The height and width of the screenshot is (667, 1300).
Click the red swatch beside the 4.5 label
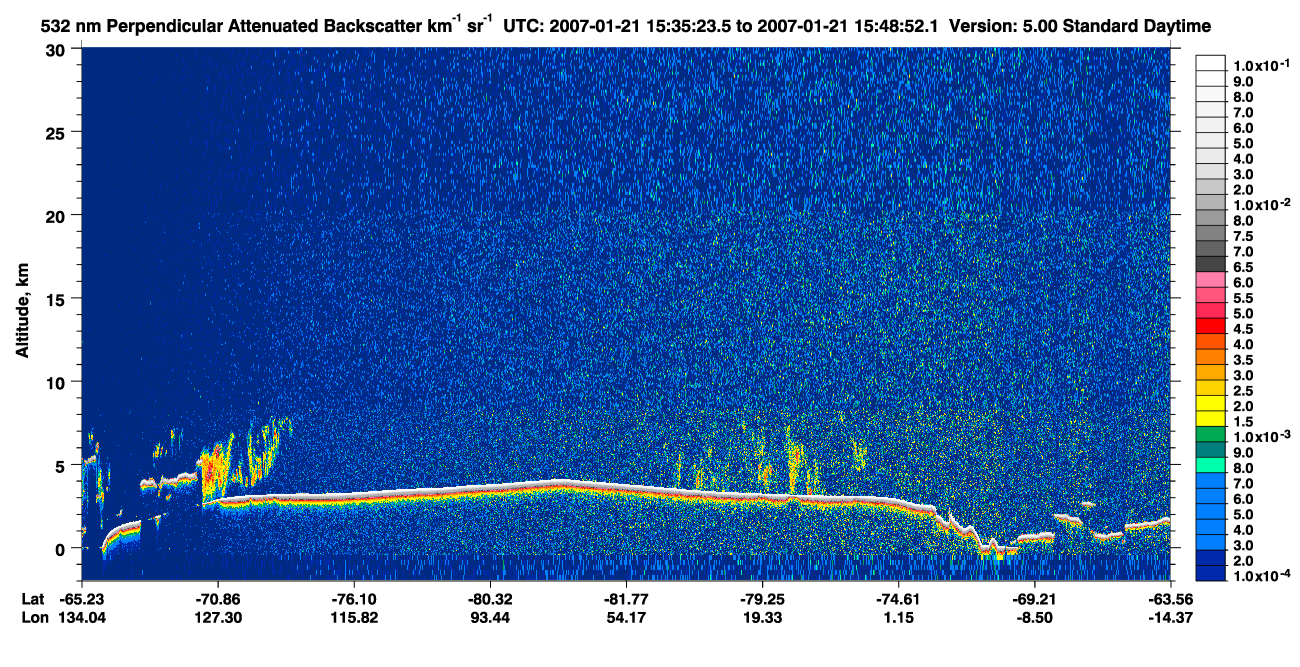click(1210, 327)
